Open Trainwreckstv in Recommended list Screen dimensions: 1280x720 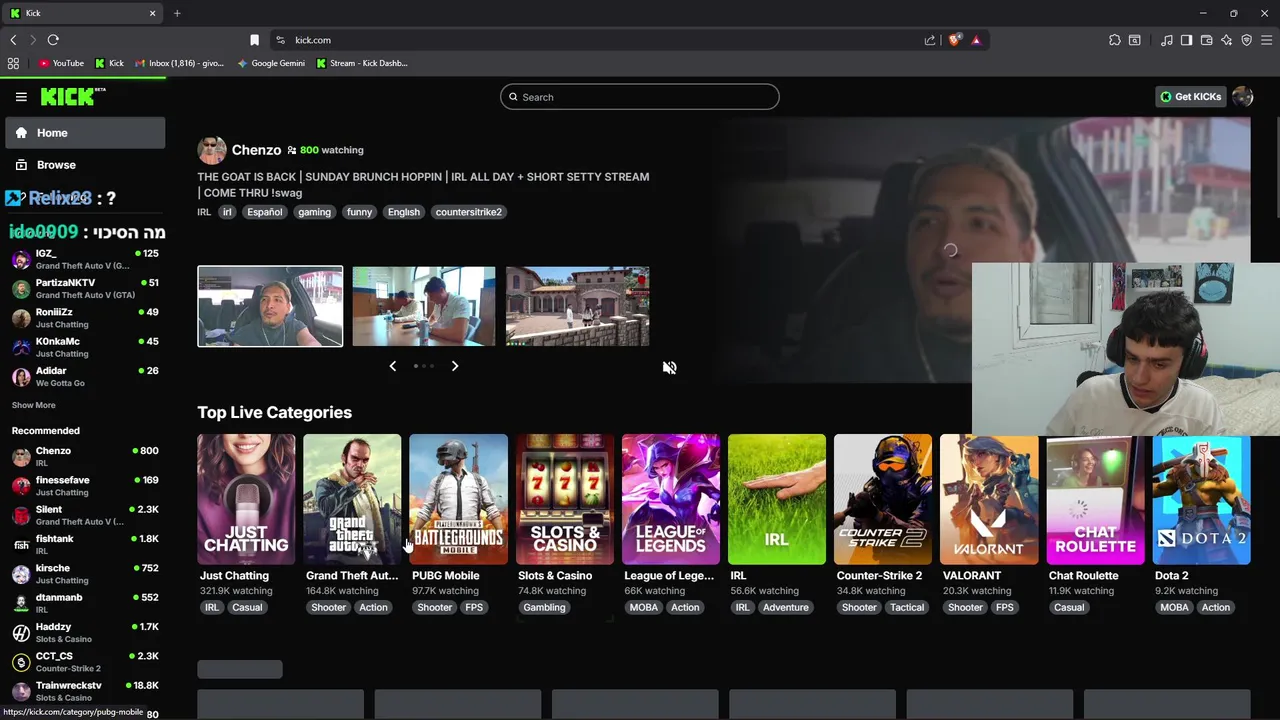85,691
